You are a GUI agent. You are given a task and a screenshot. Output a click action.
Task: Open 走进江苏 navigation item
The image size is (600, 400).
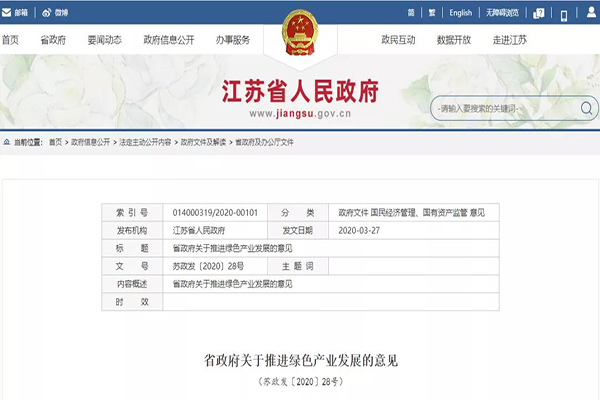[510, 40]
